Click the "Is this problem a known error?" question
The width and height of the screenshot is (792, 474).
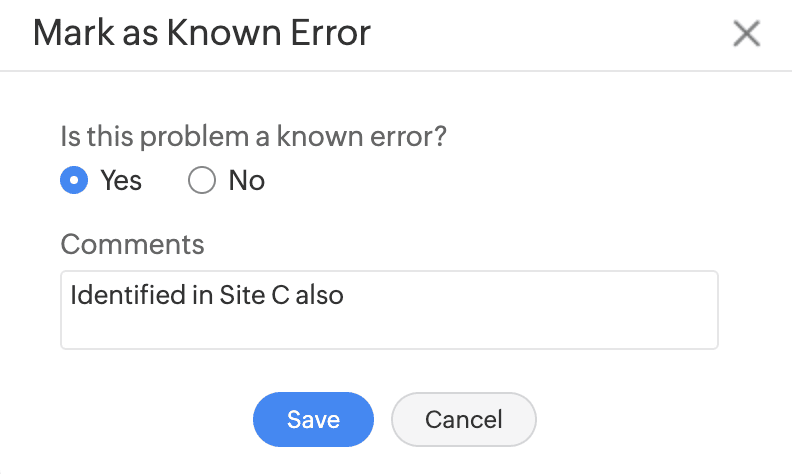coord(253,137)
